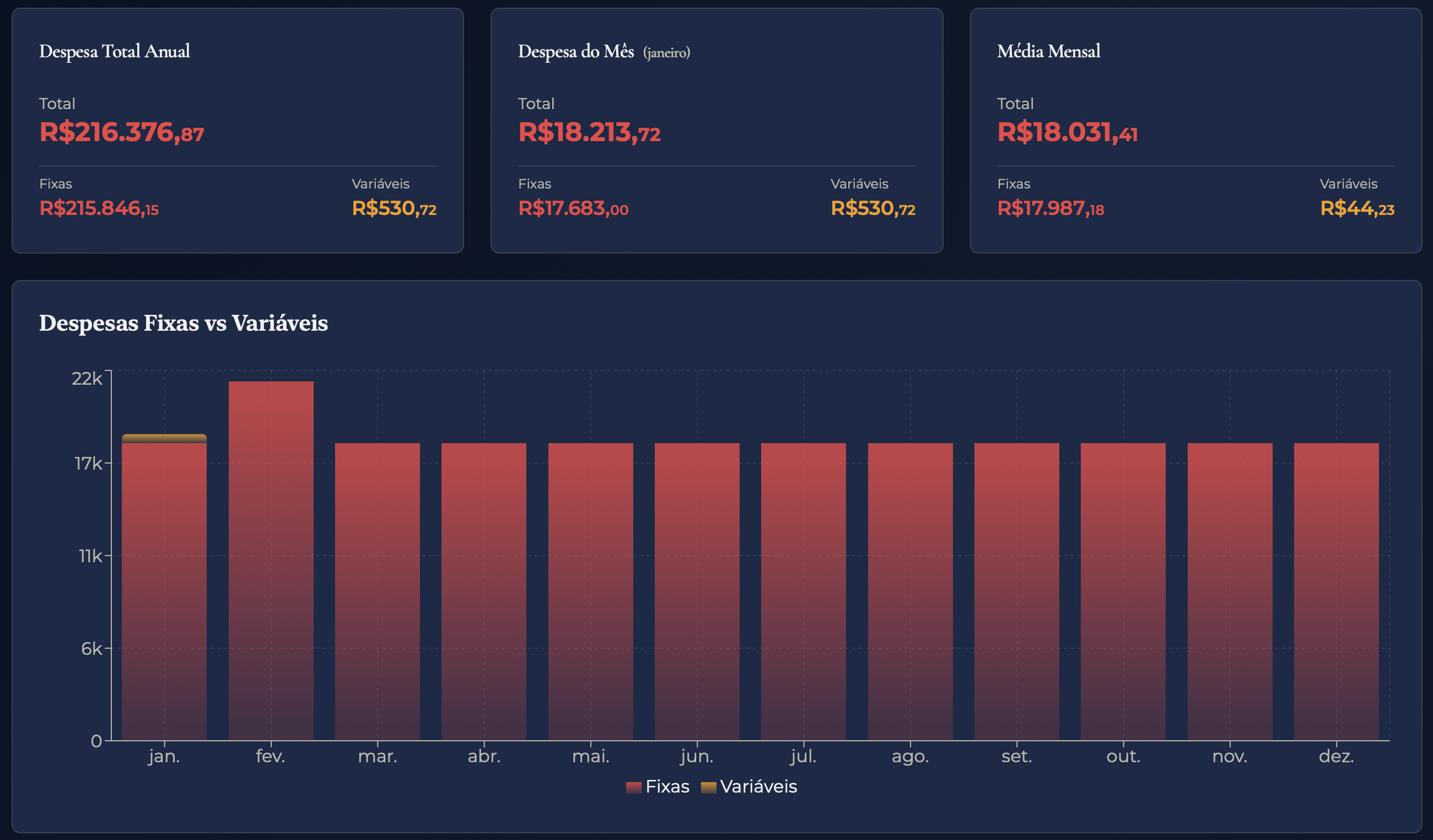Click the annual total R$216.376,87 value

click(122, 132)
